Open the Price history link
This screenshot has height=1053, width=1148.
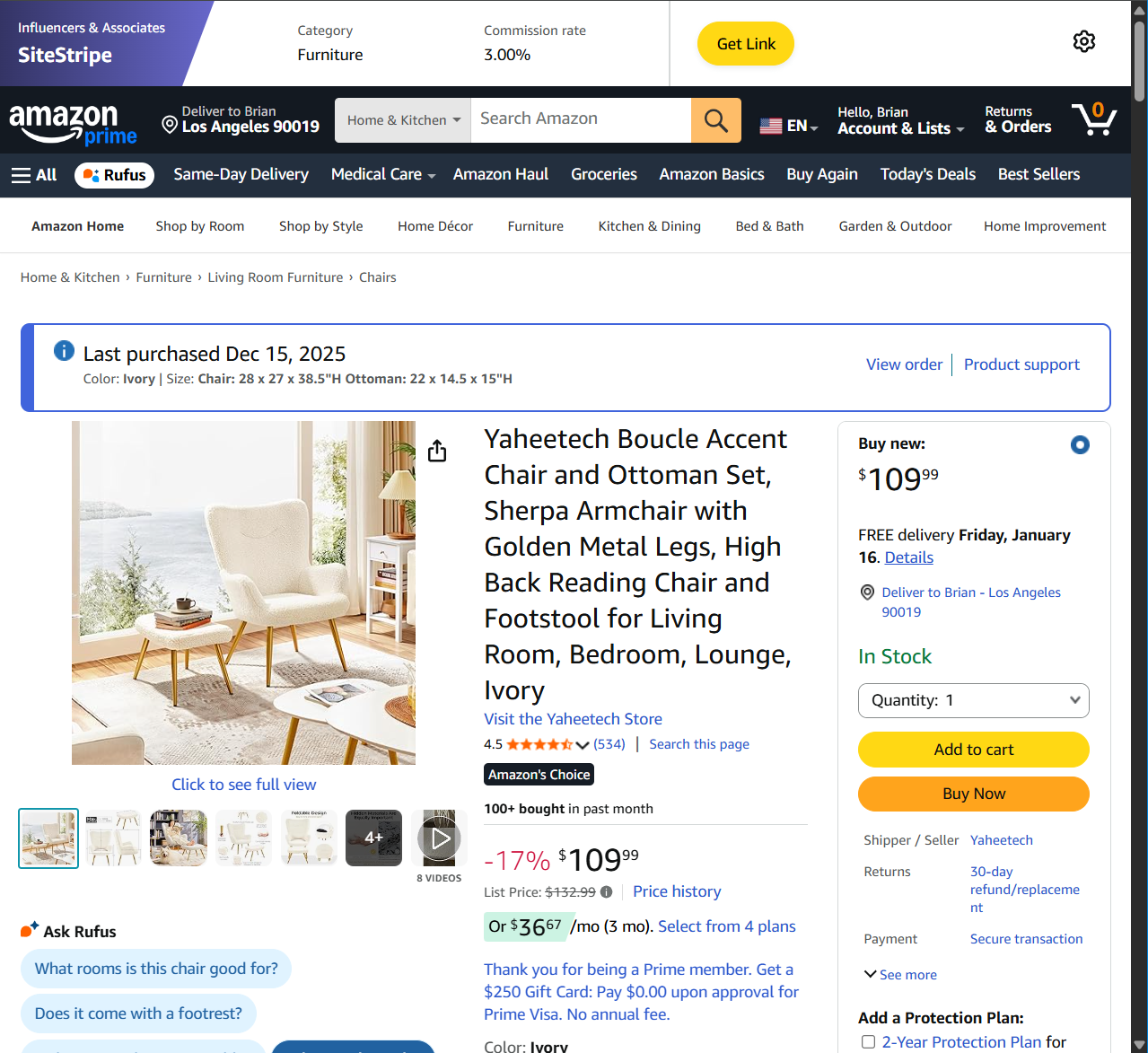click(x=677, y=891)
